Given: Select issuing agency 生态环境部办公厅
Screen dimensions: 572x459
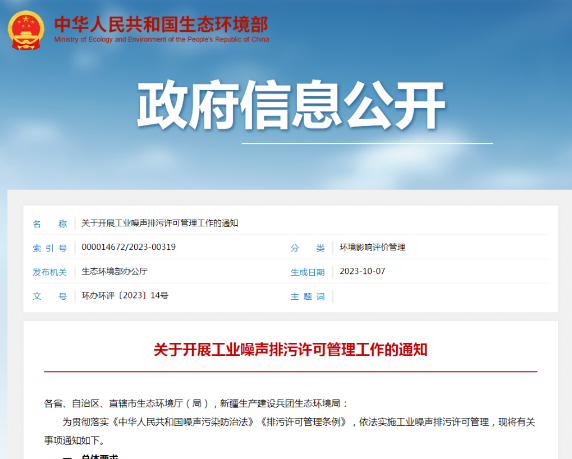Looking at the screenshot, I should [x=115, y=271].
